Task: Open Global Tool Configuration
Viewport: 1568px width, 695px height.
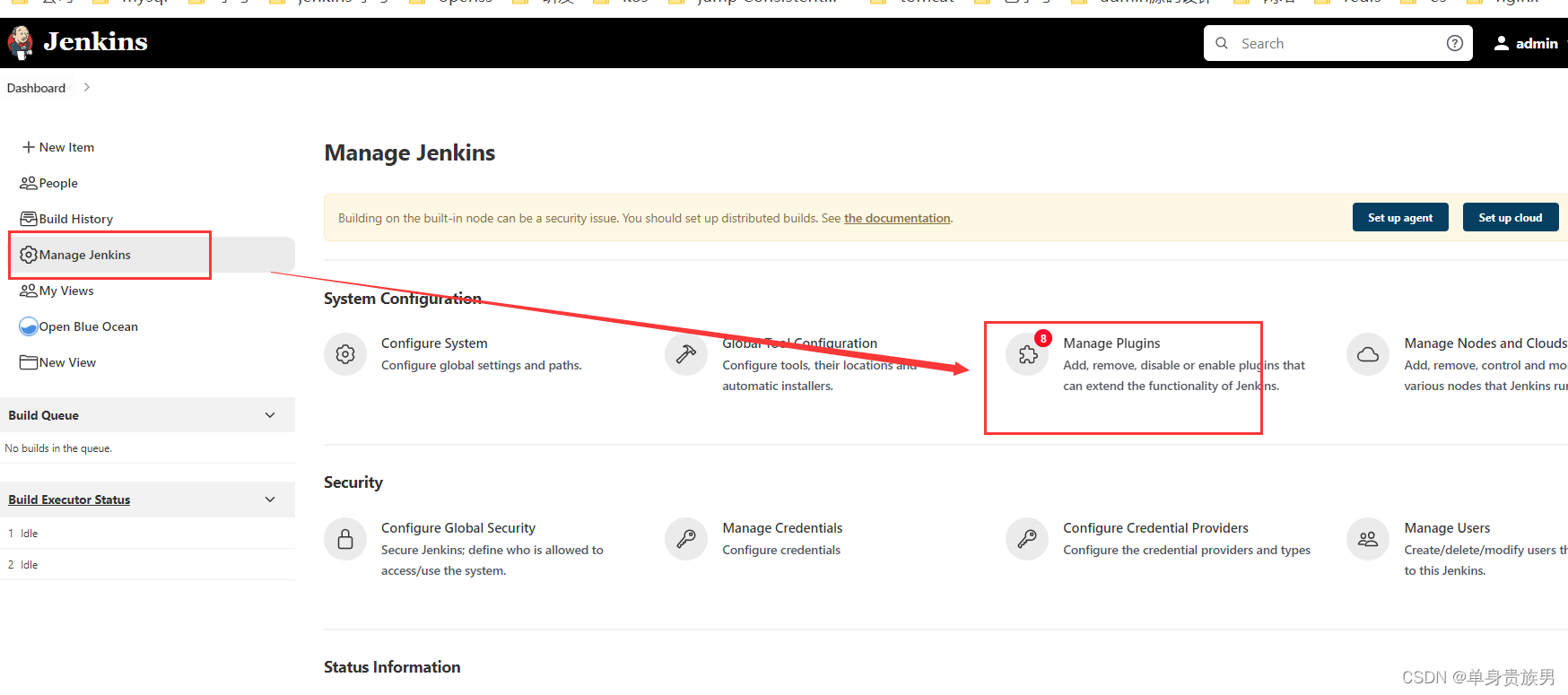Action: tap(800, 343)
